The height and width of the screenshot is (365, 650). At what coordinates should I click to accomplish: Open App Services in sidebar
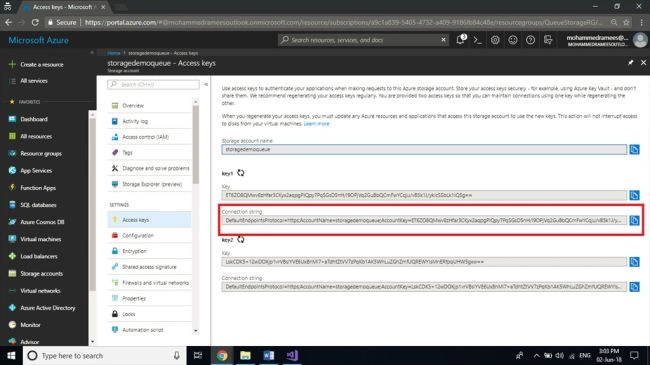pyautogui.click(x=36, y=171)
